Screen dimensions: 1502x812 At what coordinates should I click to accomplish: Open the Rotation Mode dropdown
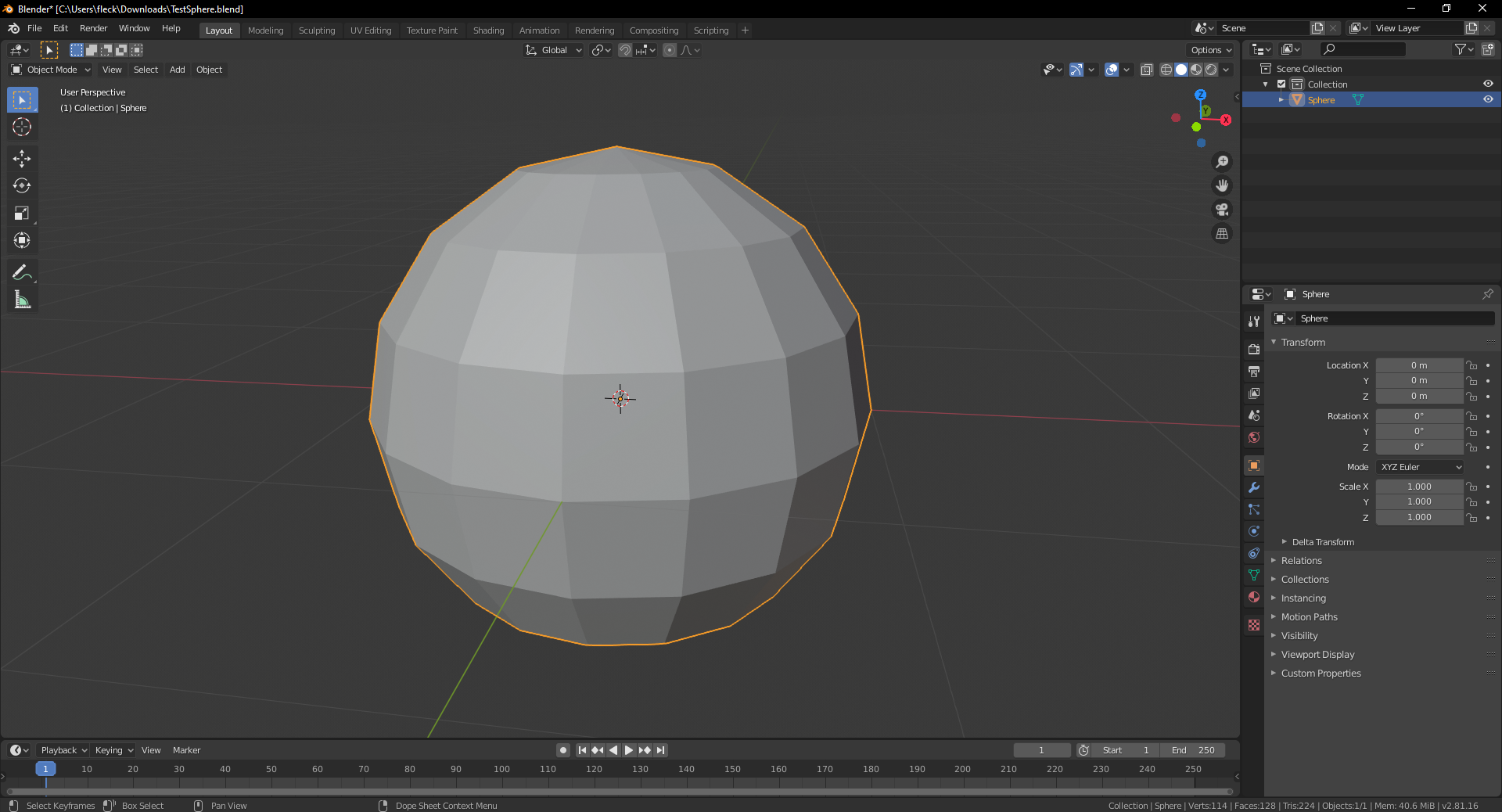(x=1419, y=467)
